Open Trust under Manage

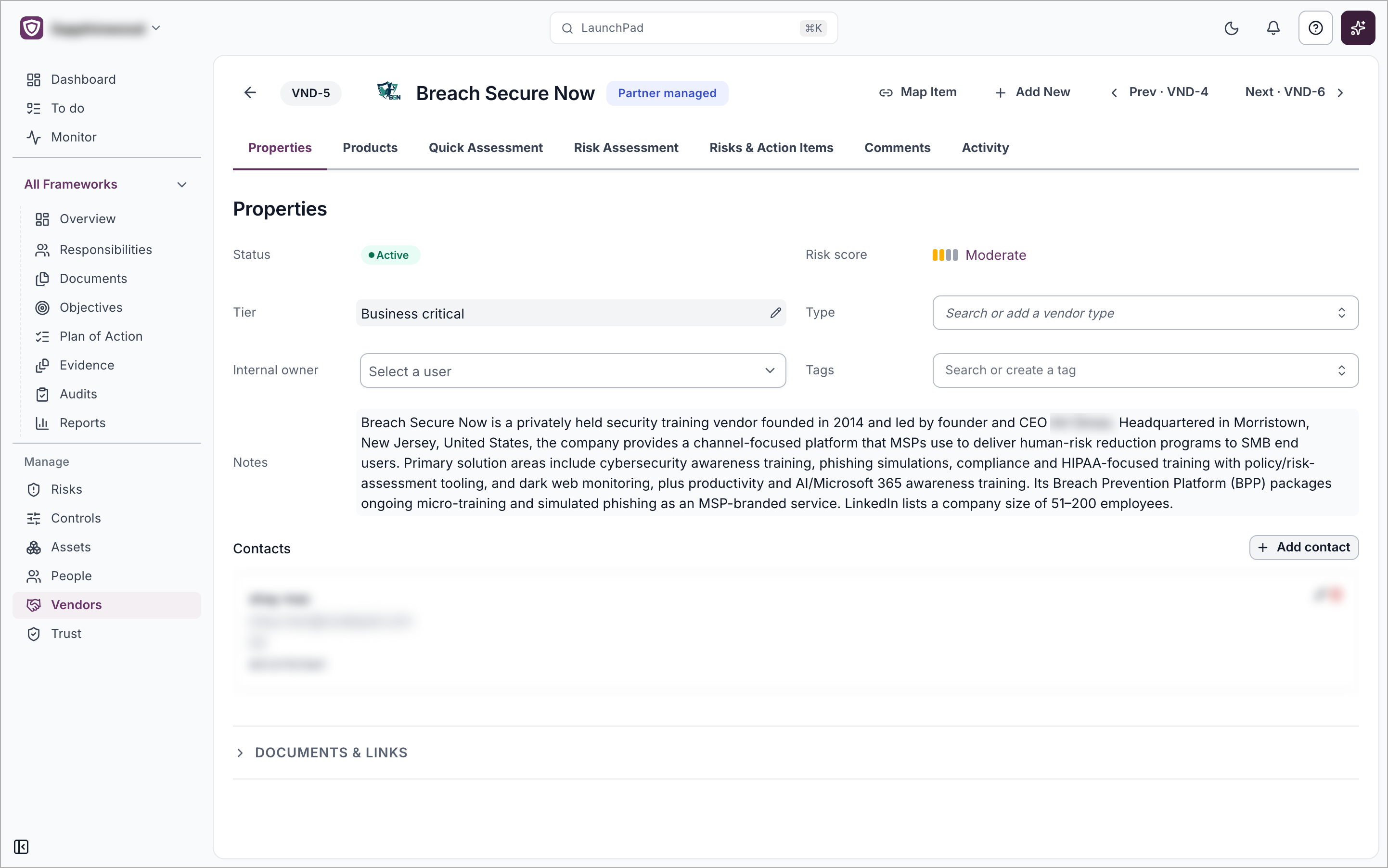(107, 634)
